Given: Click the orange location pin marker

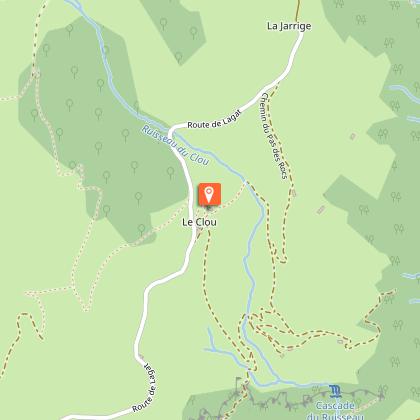Looking at the screenshot, I should (209, 194).
